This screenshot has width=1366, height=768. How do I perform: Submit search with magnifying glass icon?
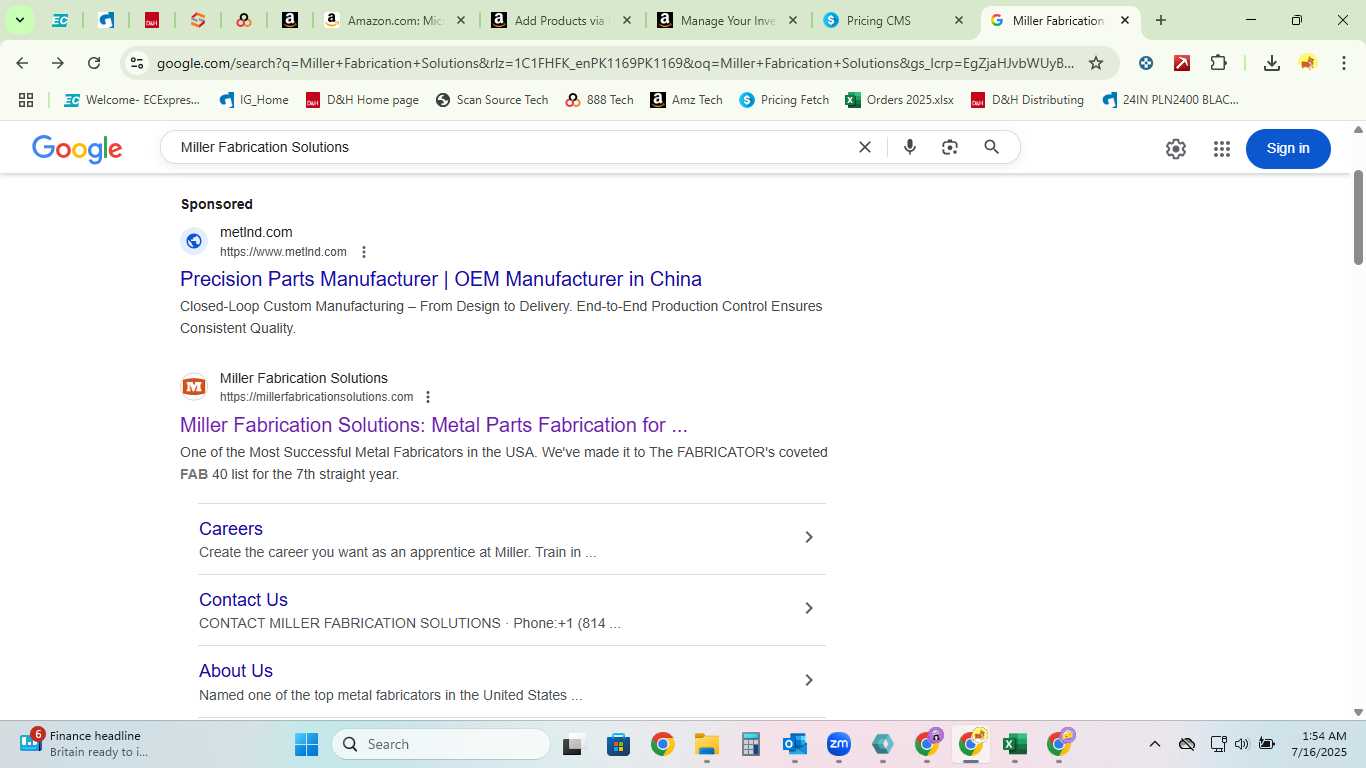click(x=991, y=147)
